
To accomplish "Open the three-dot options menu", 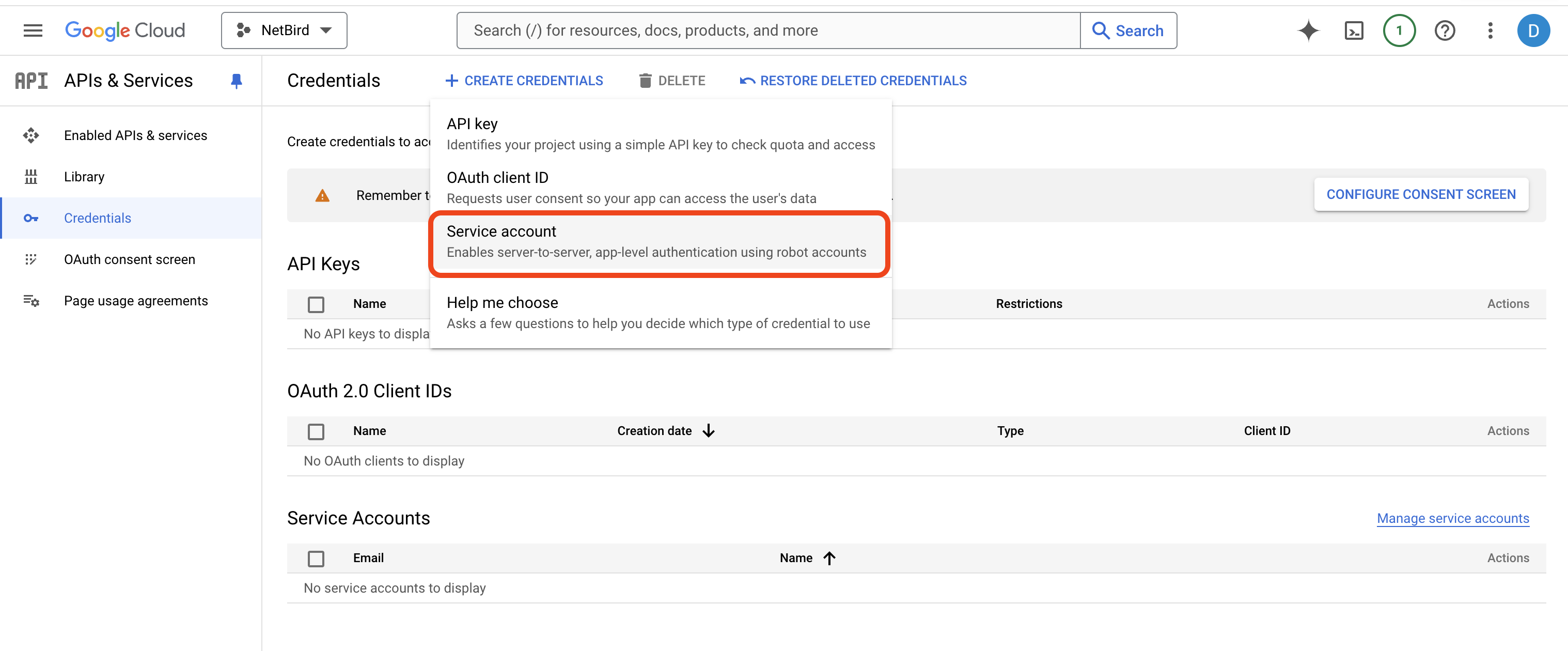I will point(1489,30).
